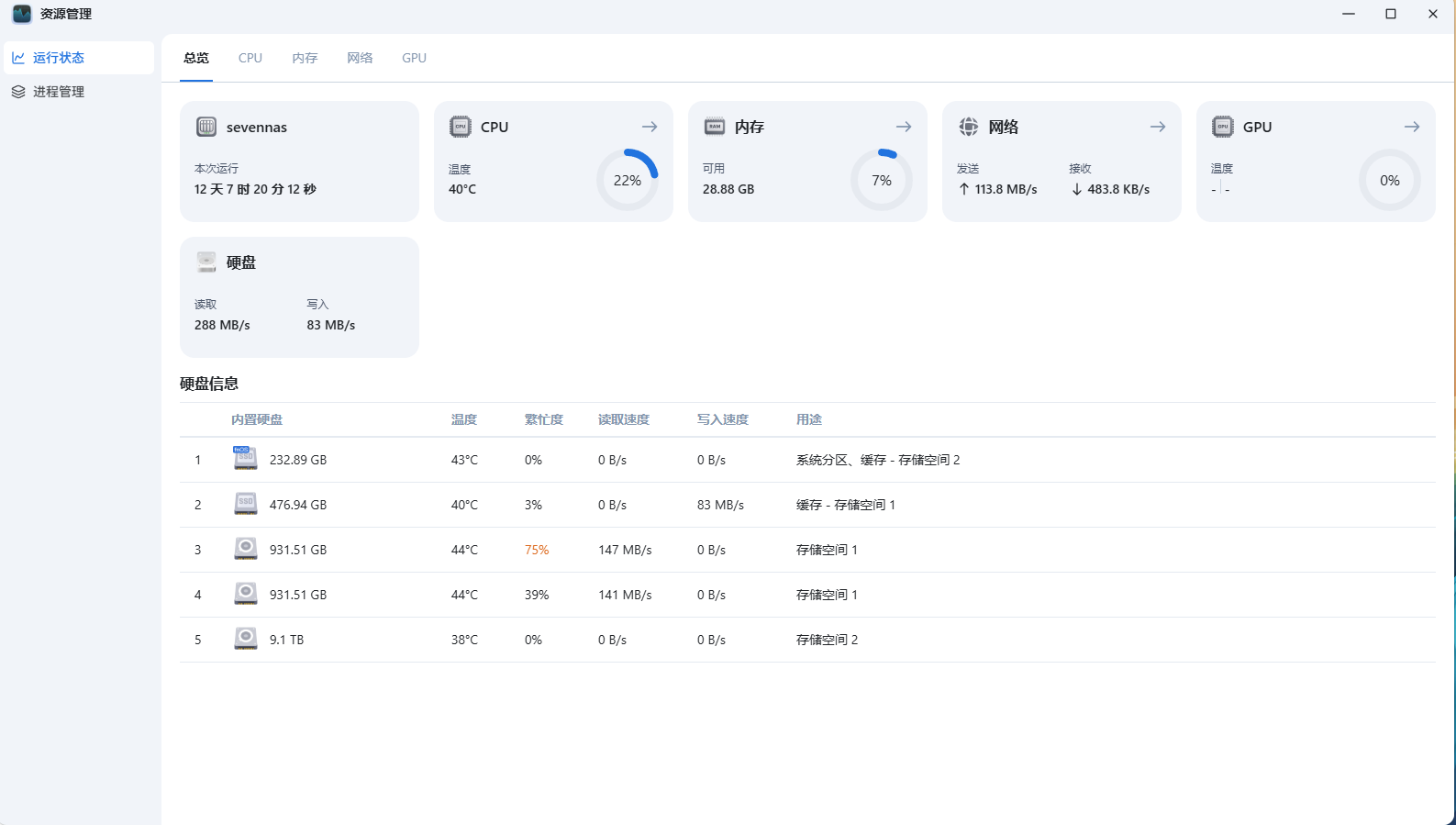
Task: Click the 43°C temperature in row 1
Action: click(464, 460)
